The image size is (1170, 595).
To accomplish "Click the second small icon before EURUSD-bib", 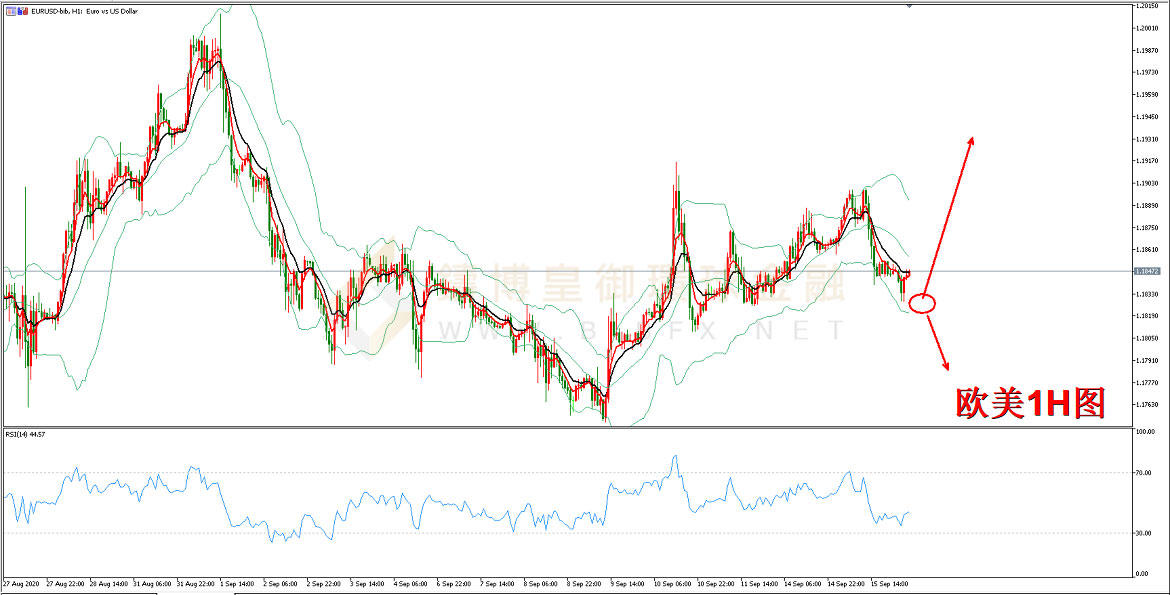I will (x=23, y=10).
